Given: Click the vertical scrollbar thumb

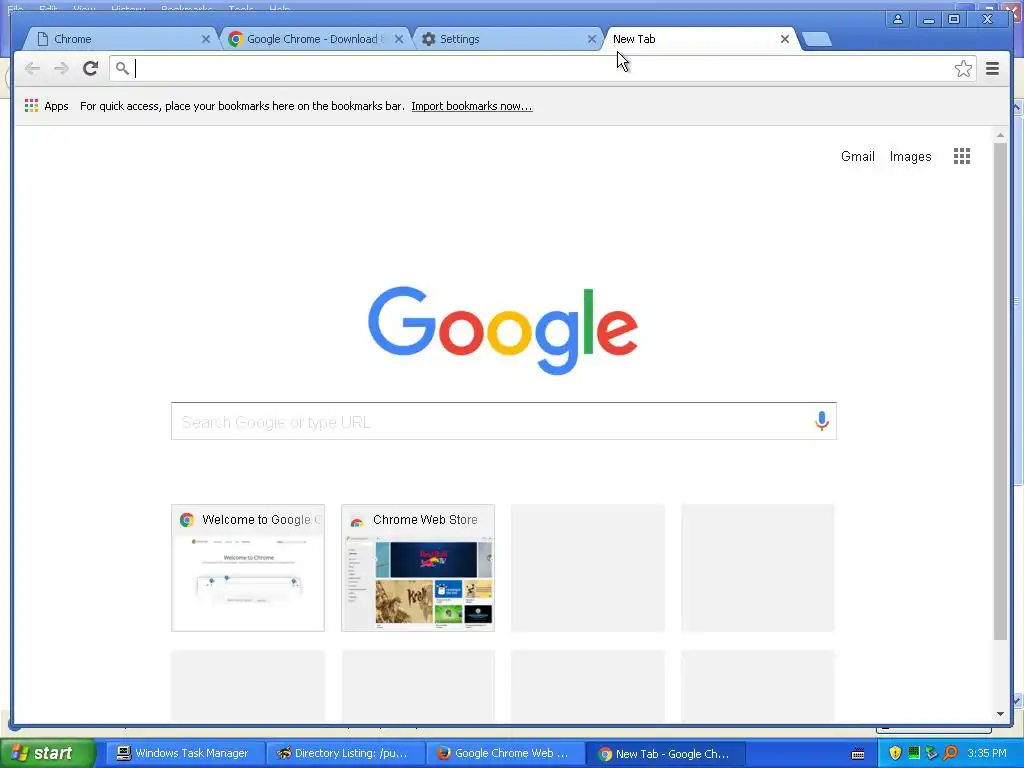Looking at the screenshot, I should point(1000,391).
